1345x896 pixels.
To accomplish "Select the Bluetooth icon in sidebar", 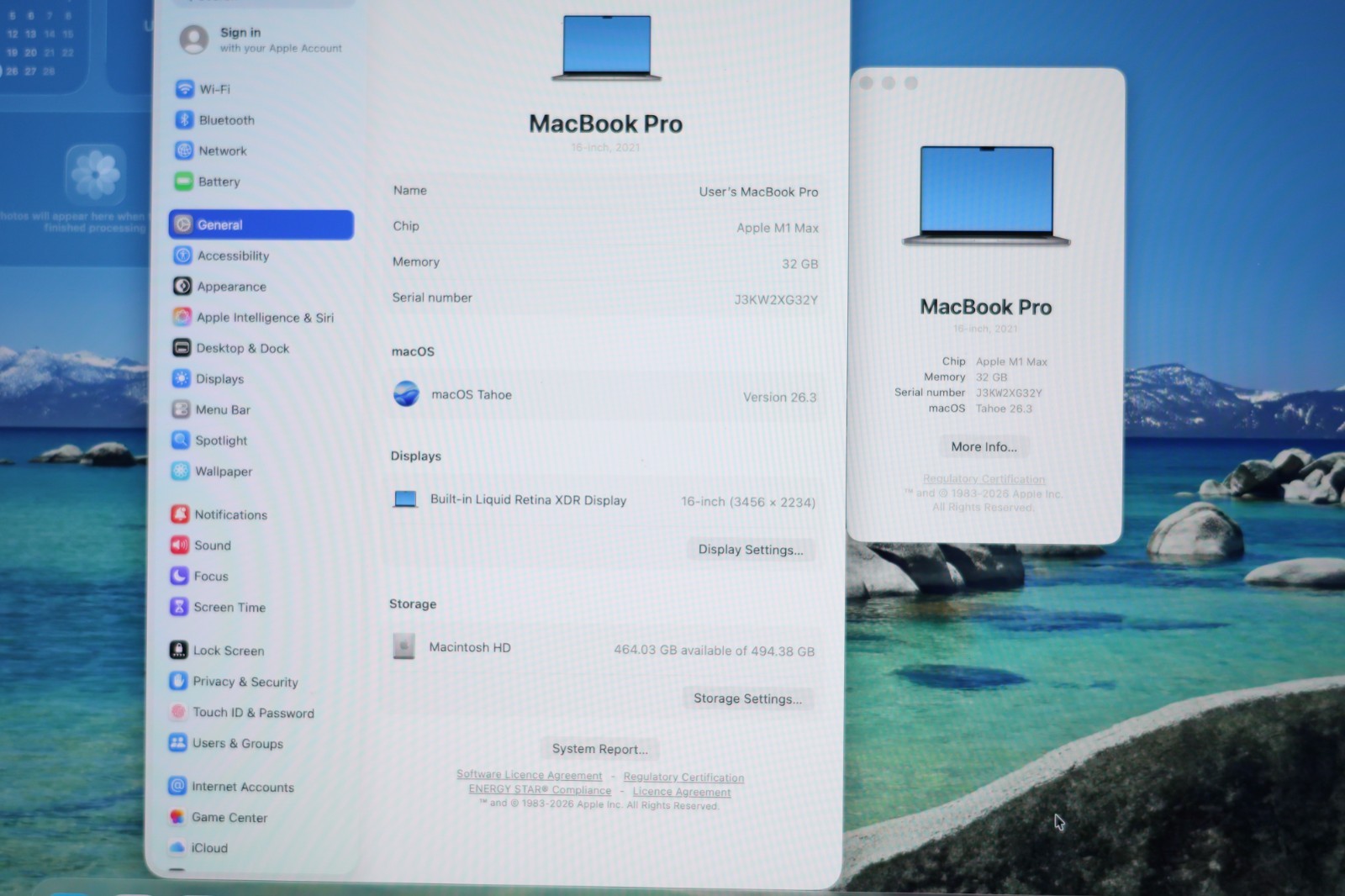I will [184, 120].
